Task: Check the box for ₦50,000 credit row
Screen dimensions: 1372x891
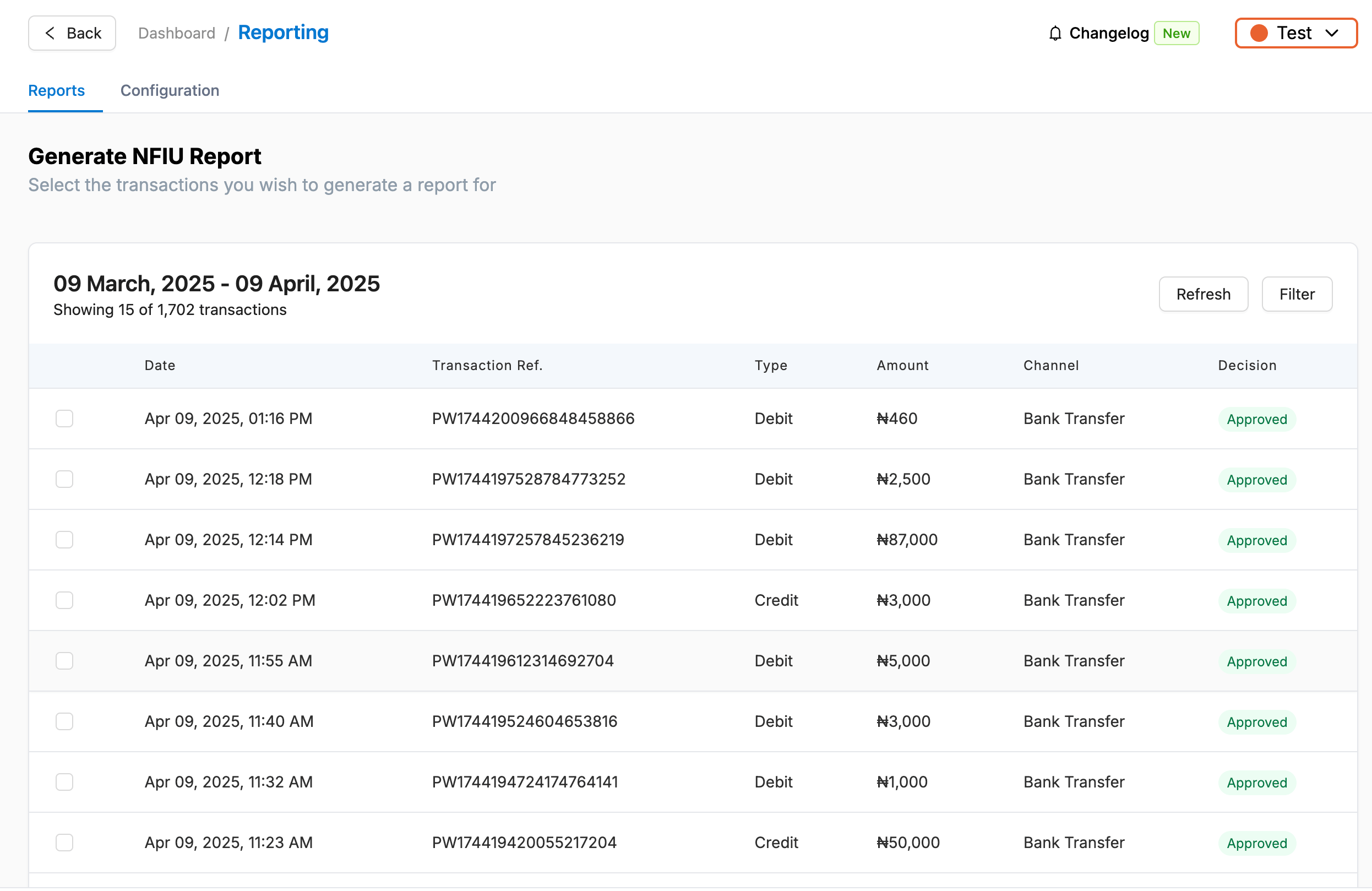Action: (x=64, y=843)
